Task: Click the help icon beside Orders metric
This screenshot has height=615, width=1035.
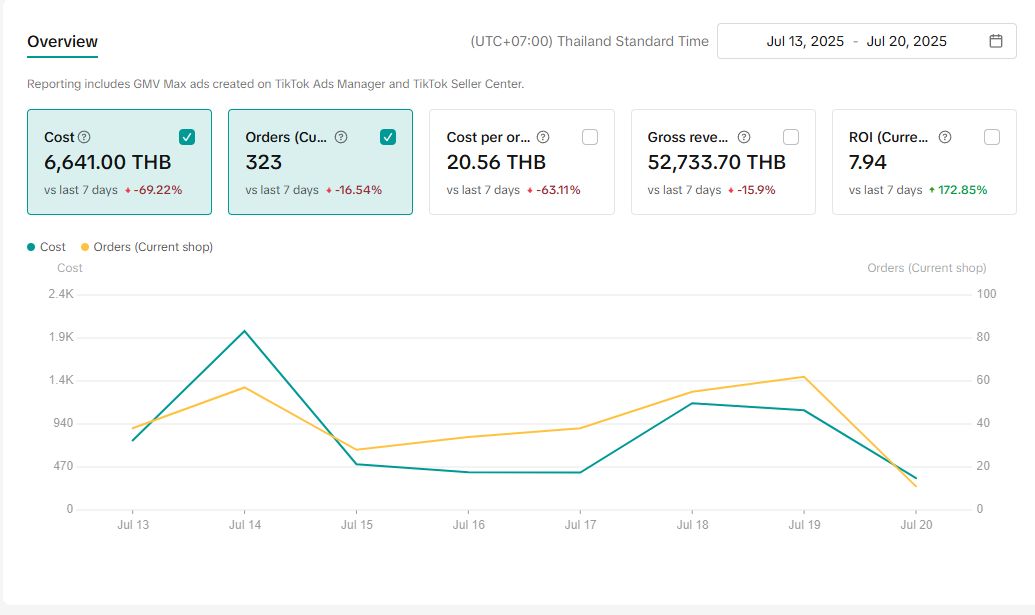Action: [x=341, y=137]
